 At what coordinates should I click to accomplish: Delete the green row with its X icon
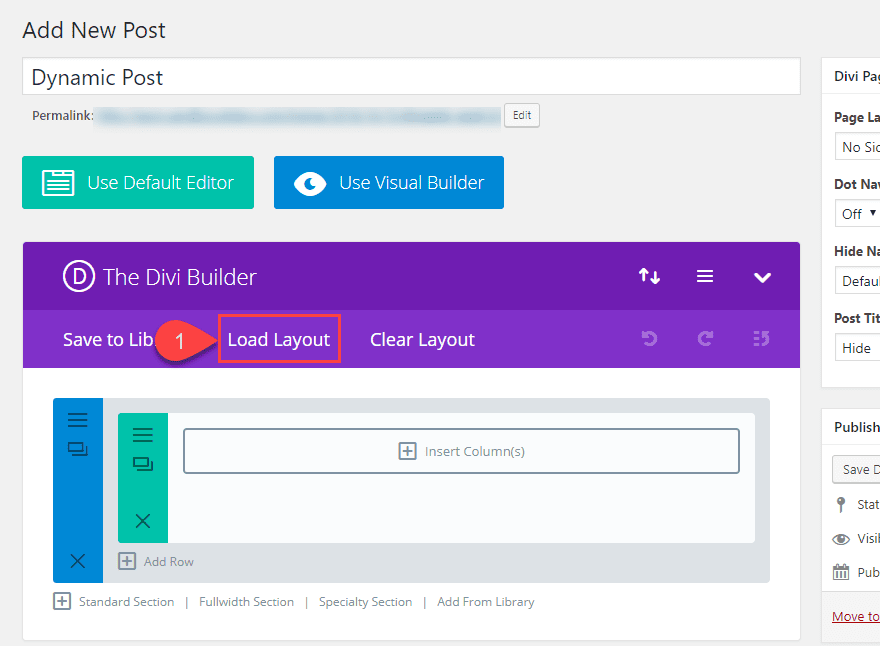142,521
